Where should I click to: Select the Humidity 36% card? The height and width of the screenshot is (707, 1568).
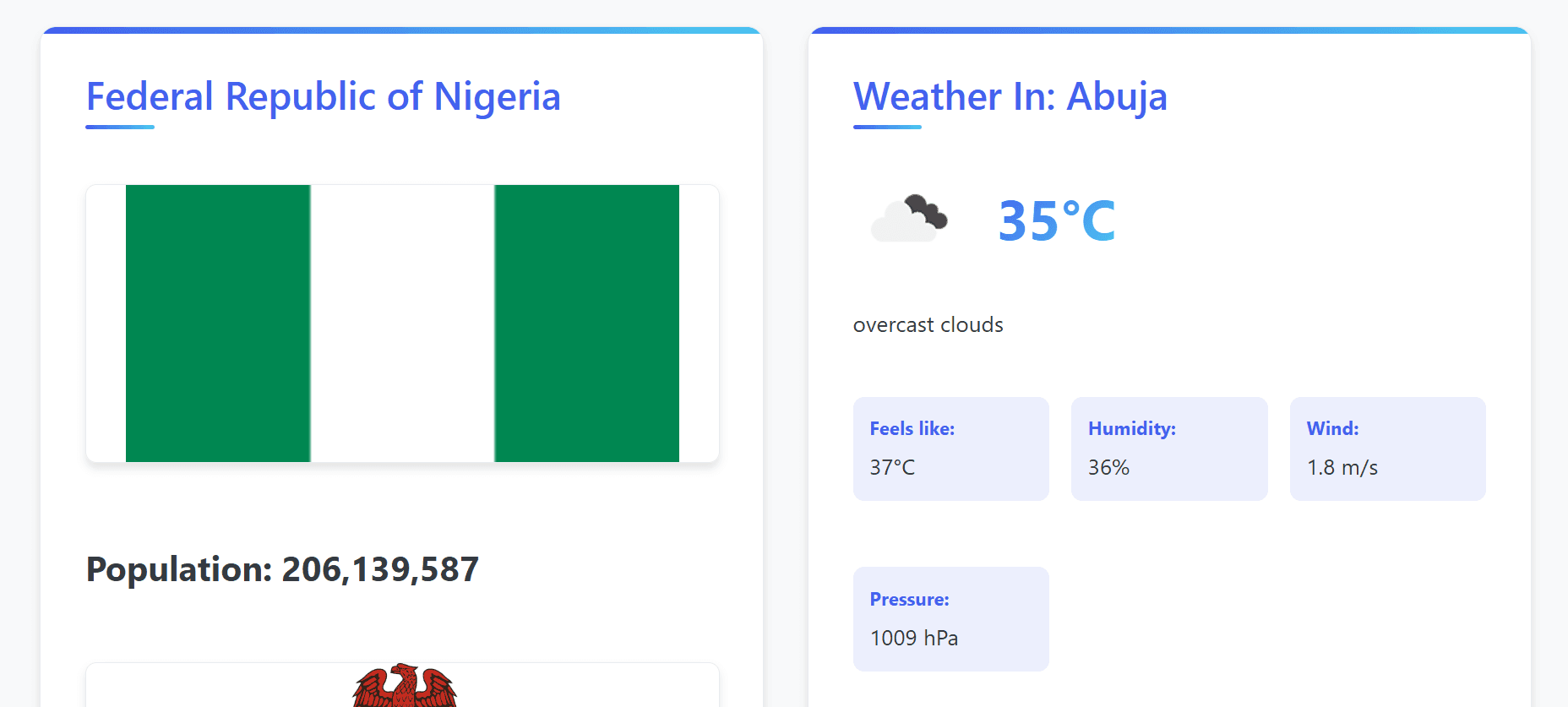coord(1169,449)
